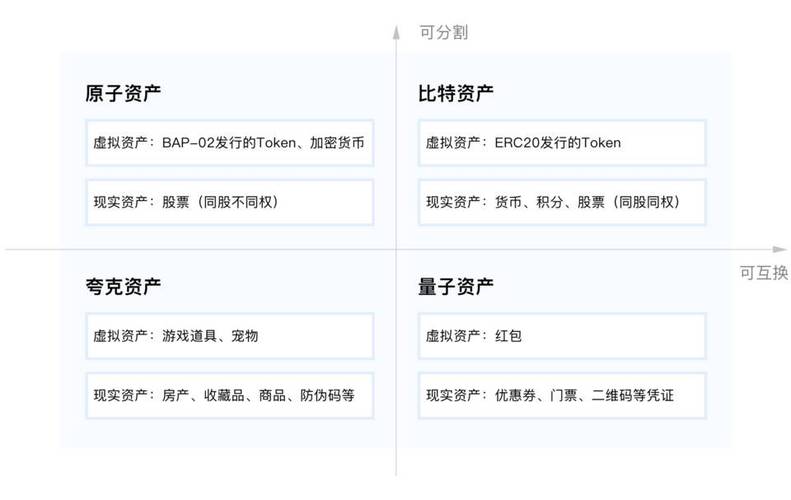Click the 游戏道具、宠物 virtual asset box

tap(230, 336)
